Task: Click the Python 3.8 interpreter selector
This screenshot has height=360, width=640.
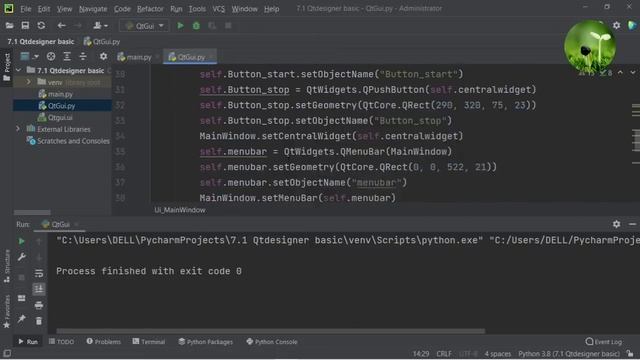Action: coord(569,354)
